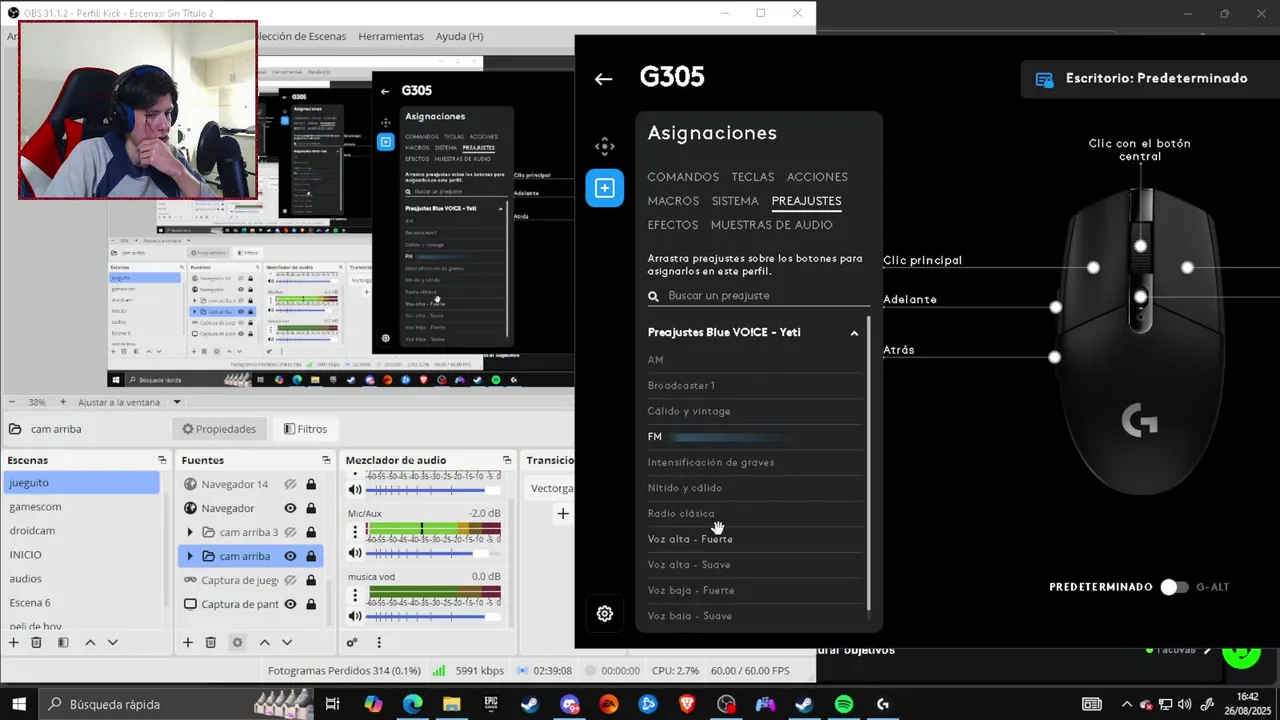Image resolution: width=1280 pixels, height=720 pixels.
Task: Click the profile icon next to Escritorio: Predeterminado
Action: tap(1044, 79)
